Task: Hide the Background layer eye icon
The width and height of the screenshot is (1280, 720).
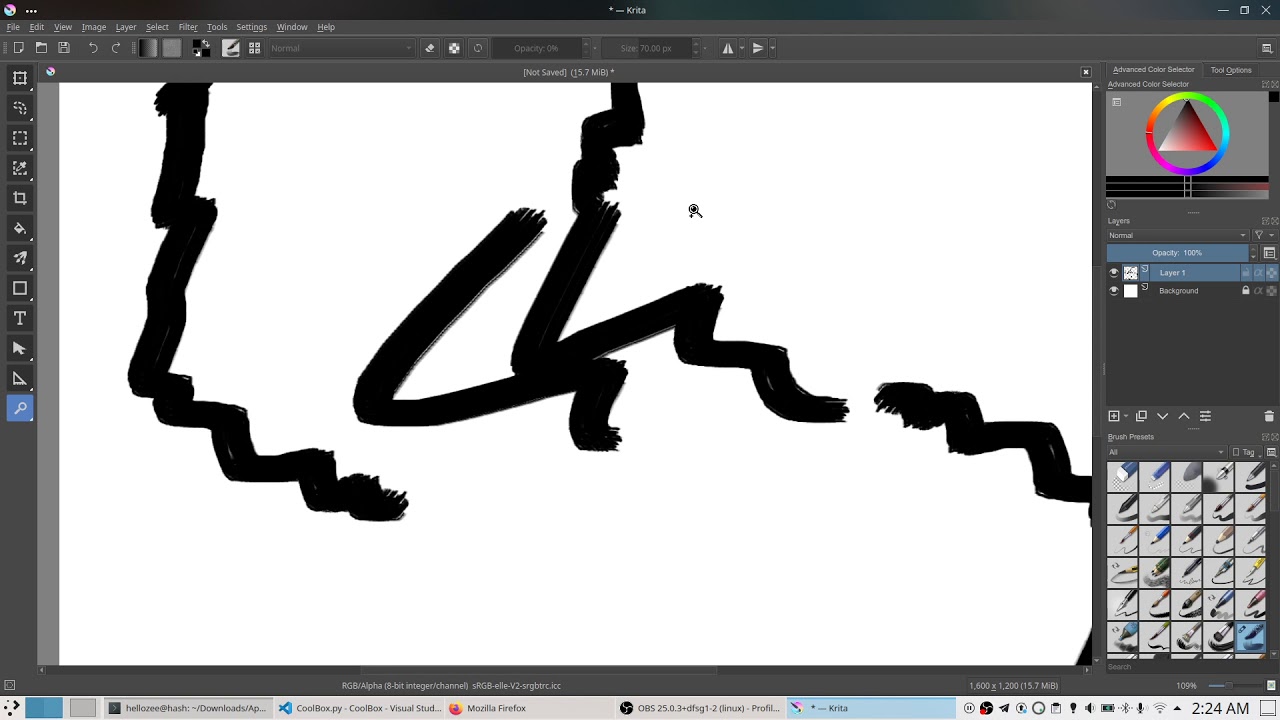Action: 1114,291
